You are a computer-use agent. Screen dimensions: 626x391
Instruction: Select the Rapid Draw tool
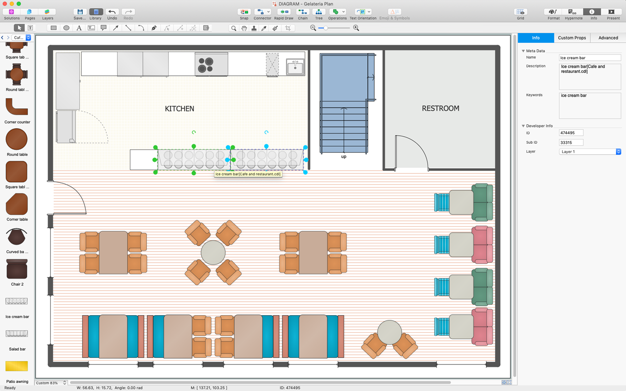pos(284,12)
